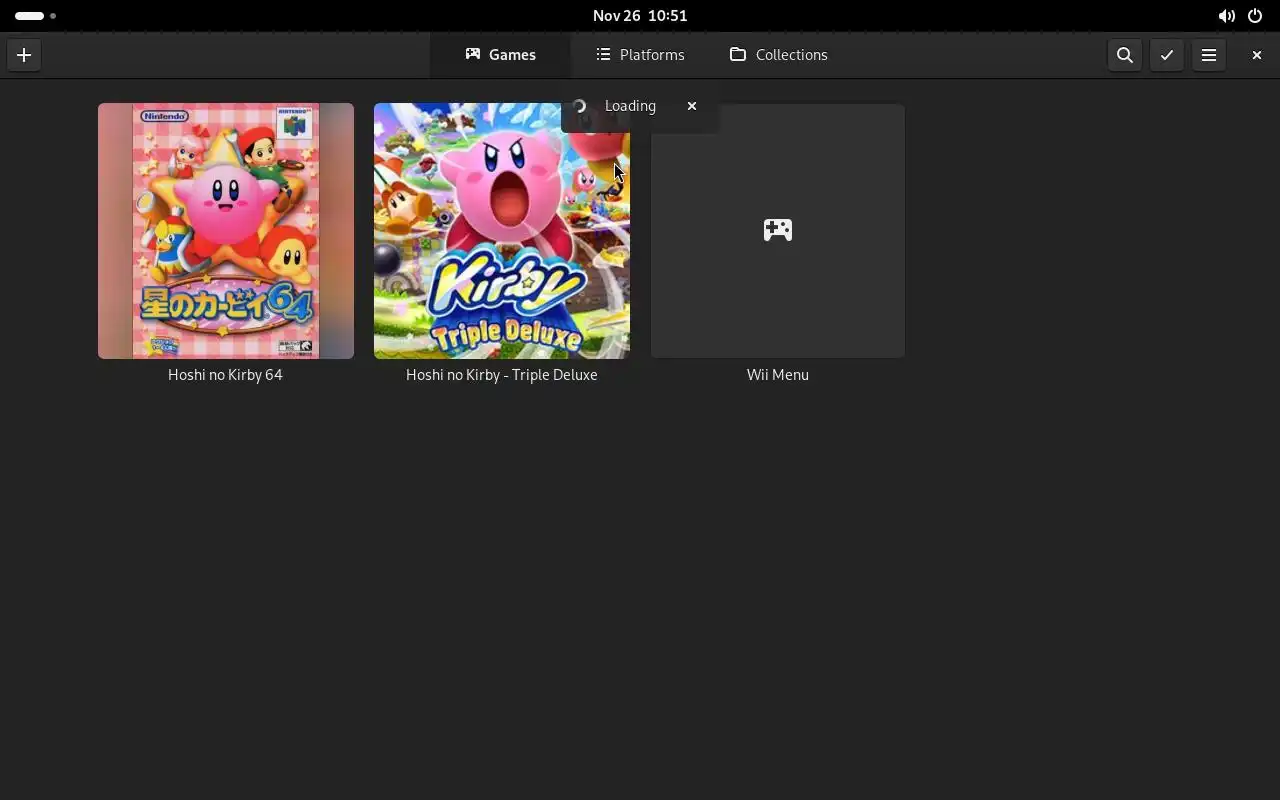Switch to the Collections tab
Screen dimensions: 1280x800
[779, 55]
